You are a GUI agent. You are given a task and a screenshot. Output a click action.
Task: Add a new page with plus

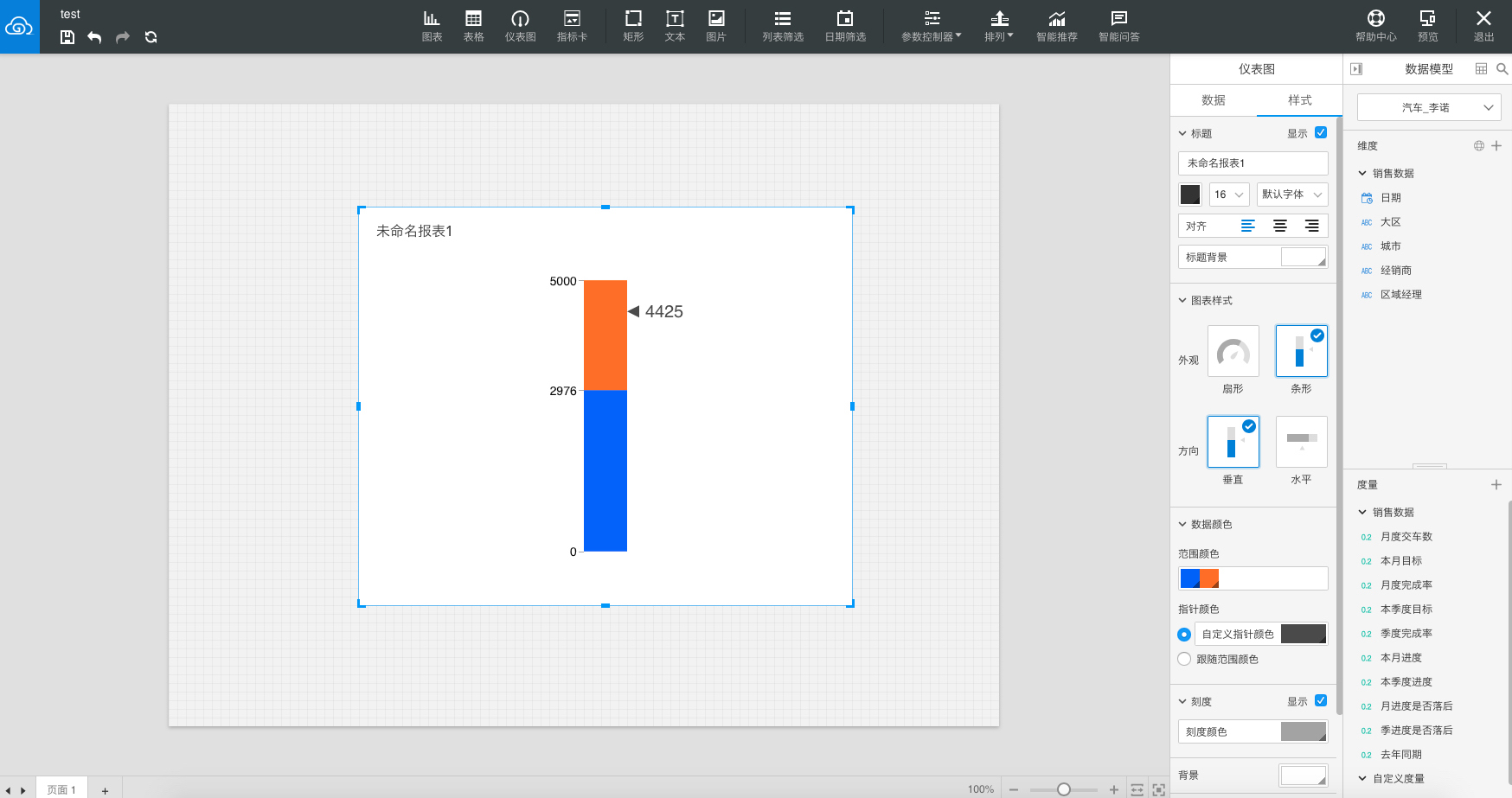105,790
